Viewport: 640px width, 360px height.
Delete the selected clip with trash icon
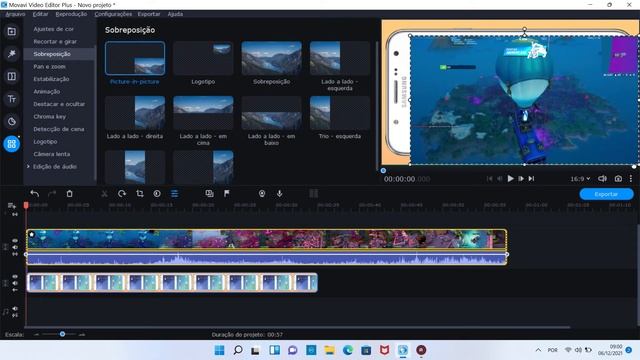click(x=69, y=193)
